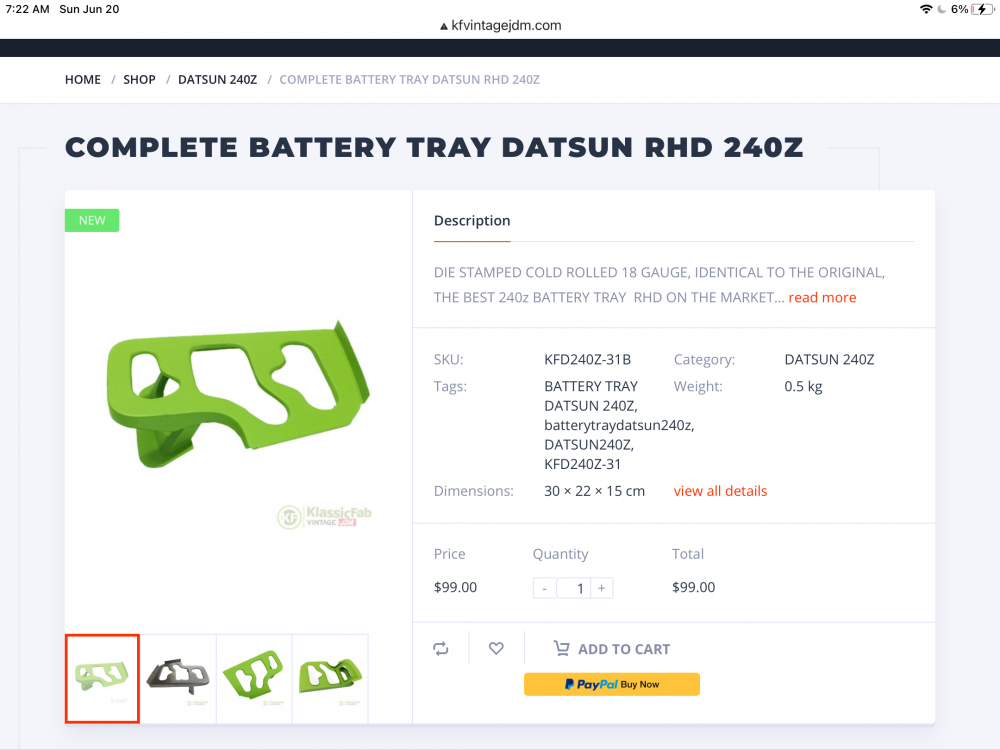The height and width of the screenshot is (750, 1000).
Task: Click the KFD240Z-31 tag
Action: tap(582, 464)
